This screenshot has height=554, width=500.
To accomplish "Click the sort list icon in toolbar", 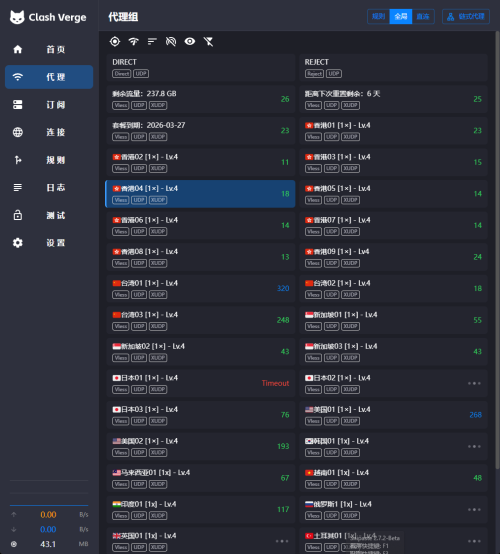I will click(x=152, y=42).
